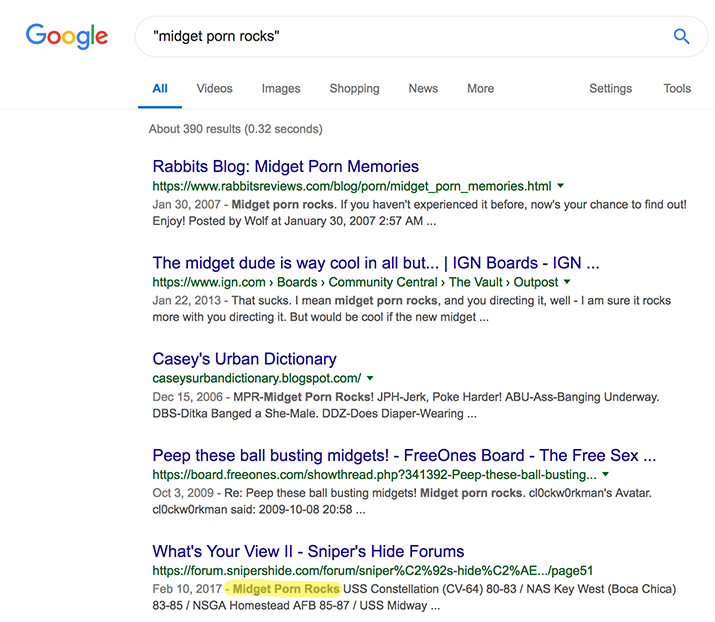
Task: Click the 'About 390 results' text
Action: (236, 129)
